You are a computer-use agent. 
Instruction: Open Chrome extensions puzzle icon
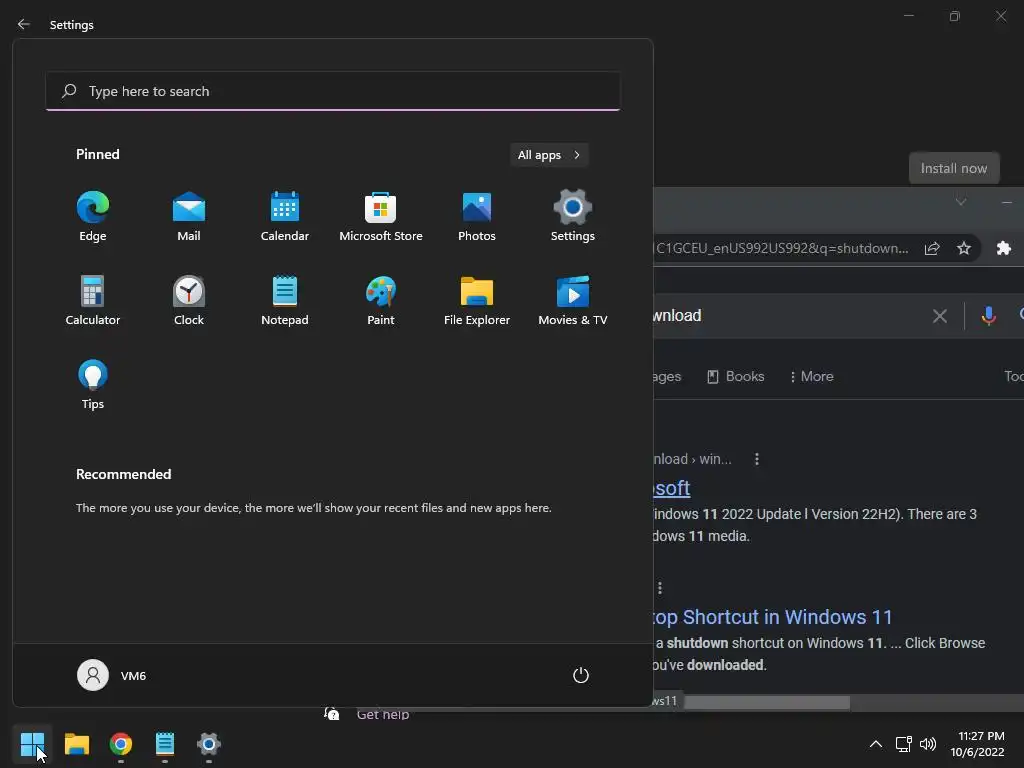[x=1004, y=248]
